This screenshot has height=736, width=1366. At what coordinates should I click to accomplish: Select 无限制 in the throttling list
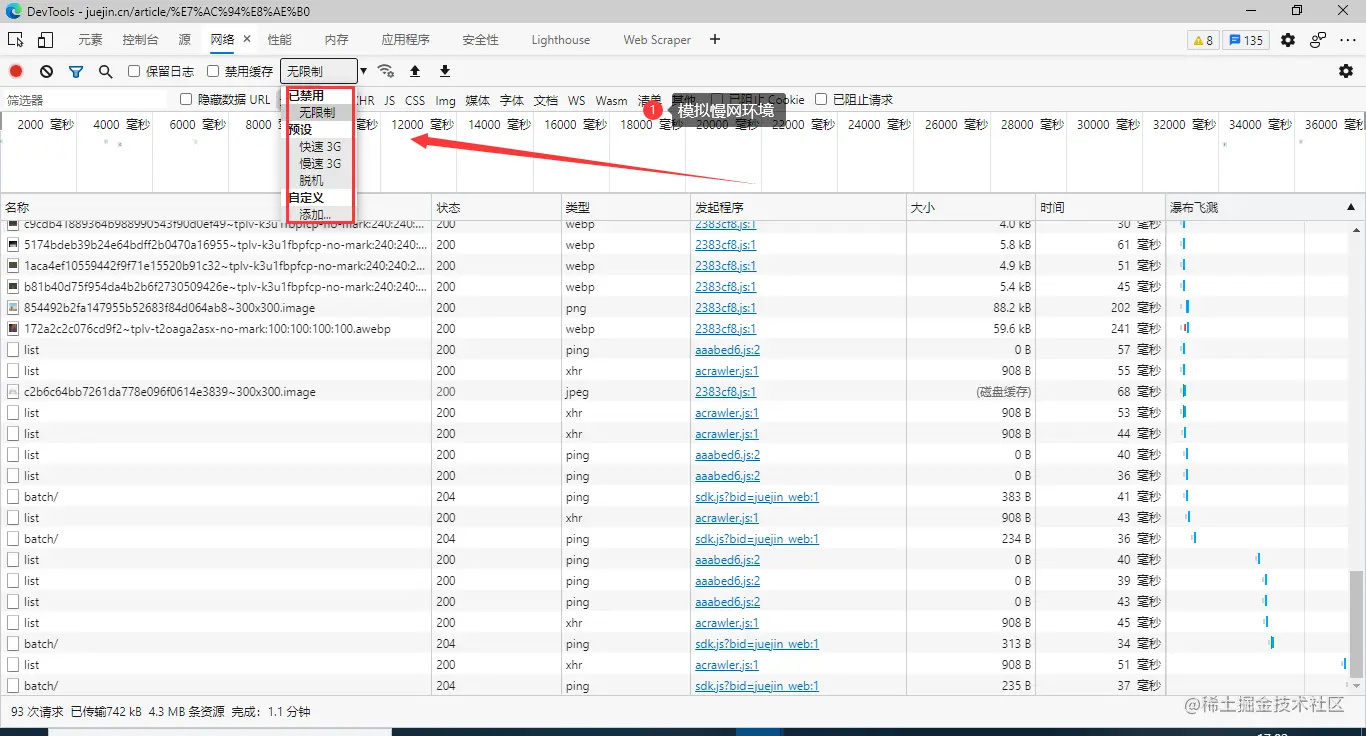click(x=319, y=113)
